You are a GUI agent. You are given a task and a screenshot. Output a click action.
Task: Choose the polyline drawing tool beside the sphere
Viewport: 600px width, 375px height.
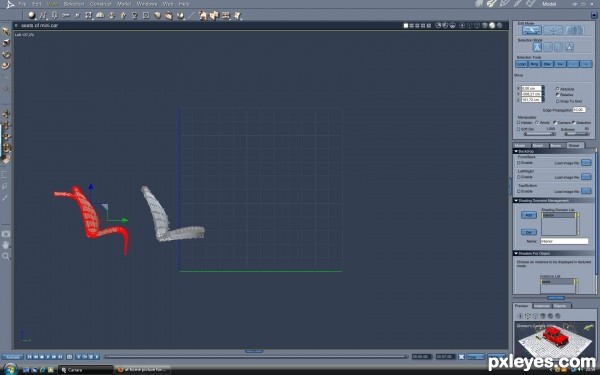(43, 15)
